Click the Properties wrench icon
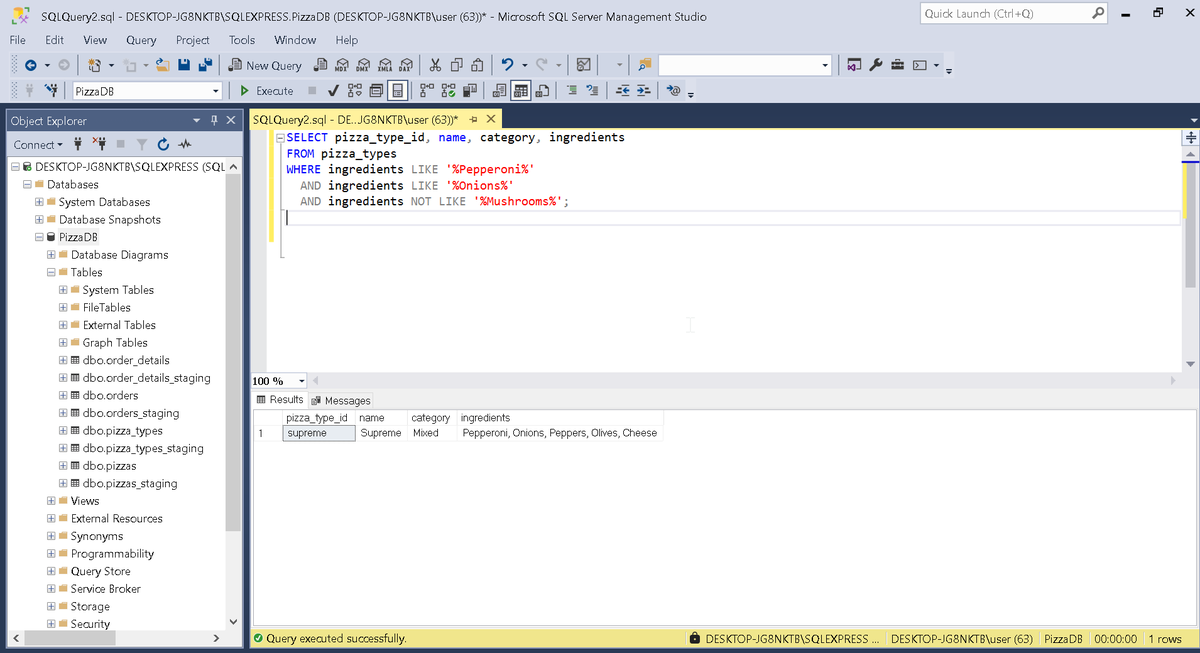 (x=876, y=65)
